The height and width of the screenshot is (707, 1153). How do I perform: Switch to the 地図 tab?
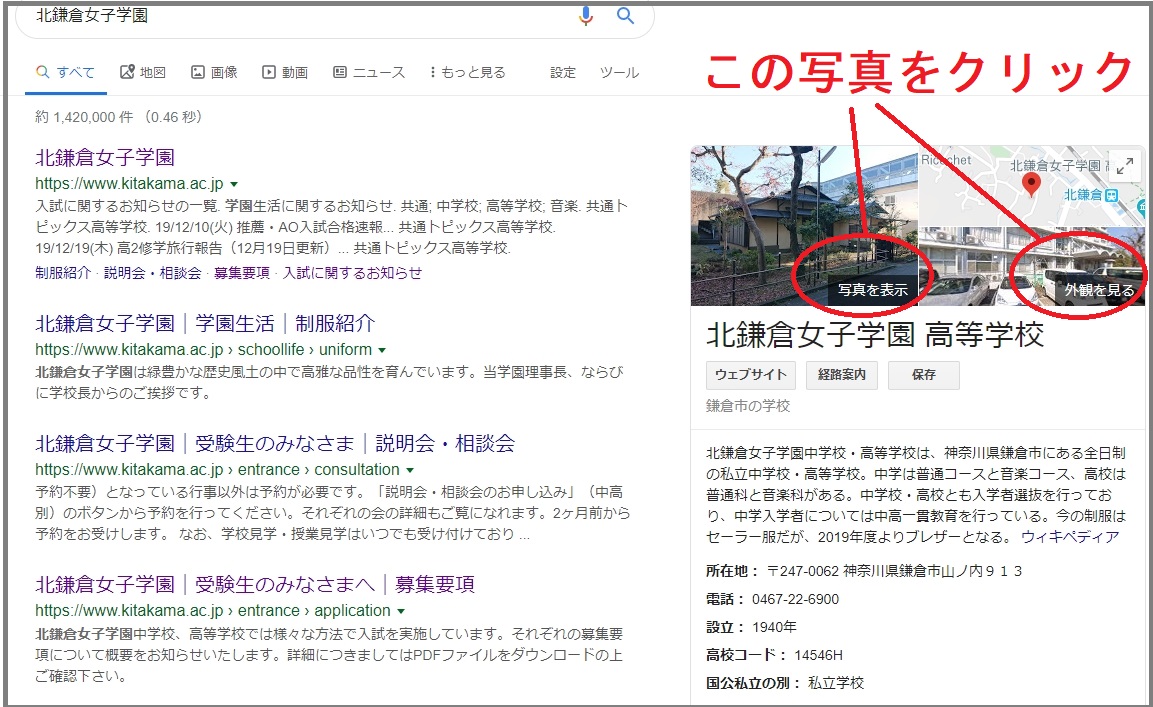143,72
